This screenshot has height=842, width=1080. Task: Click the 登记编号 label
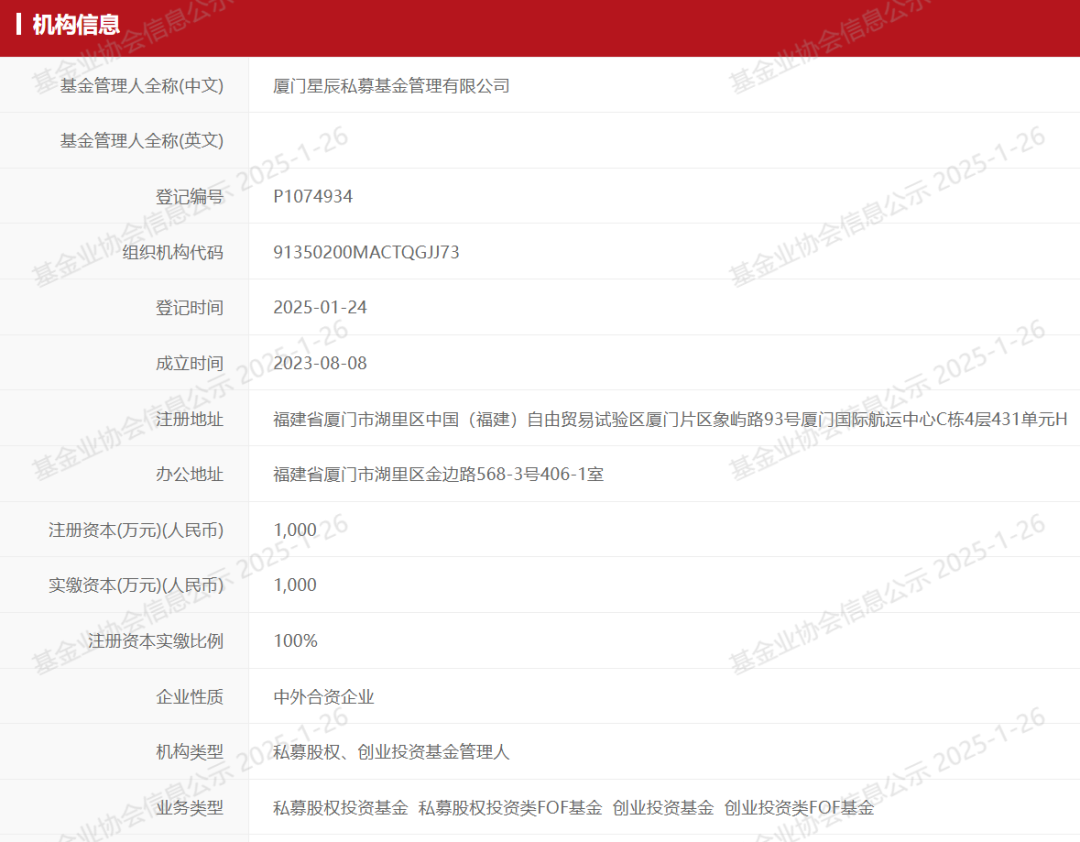[x=189, y=196]
